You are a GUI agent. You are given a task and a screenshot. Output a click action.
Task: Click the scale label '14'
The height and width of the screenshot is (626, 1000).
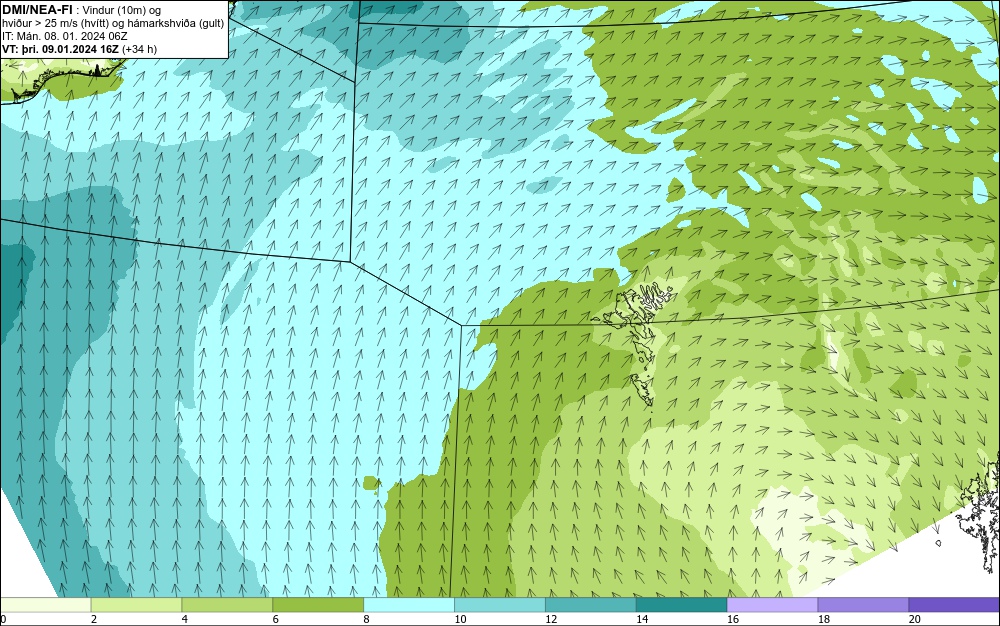click(x=642, y=619)
